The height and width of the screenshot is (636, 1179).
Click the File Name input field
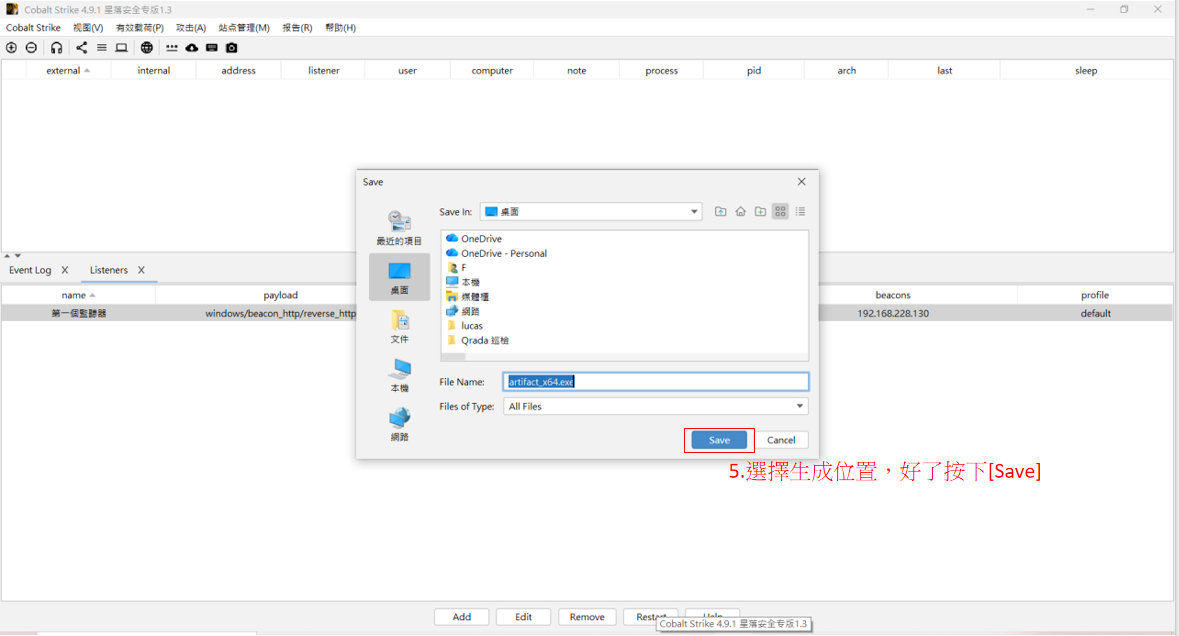coord(656,382)
